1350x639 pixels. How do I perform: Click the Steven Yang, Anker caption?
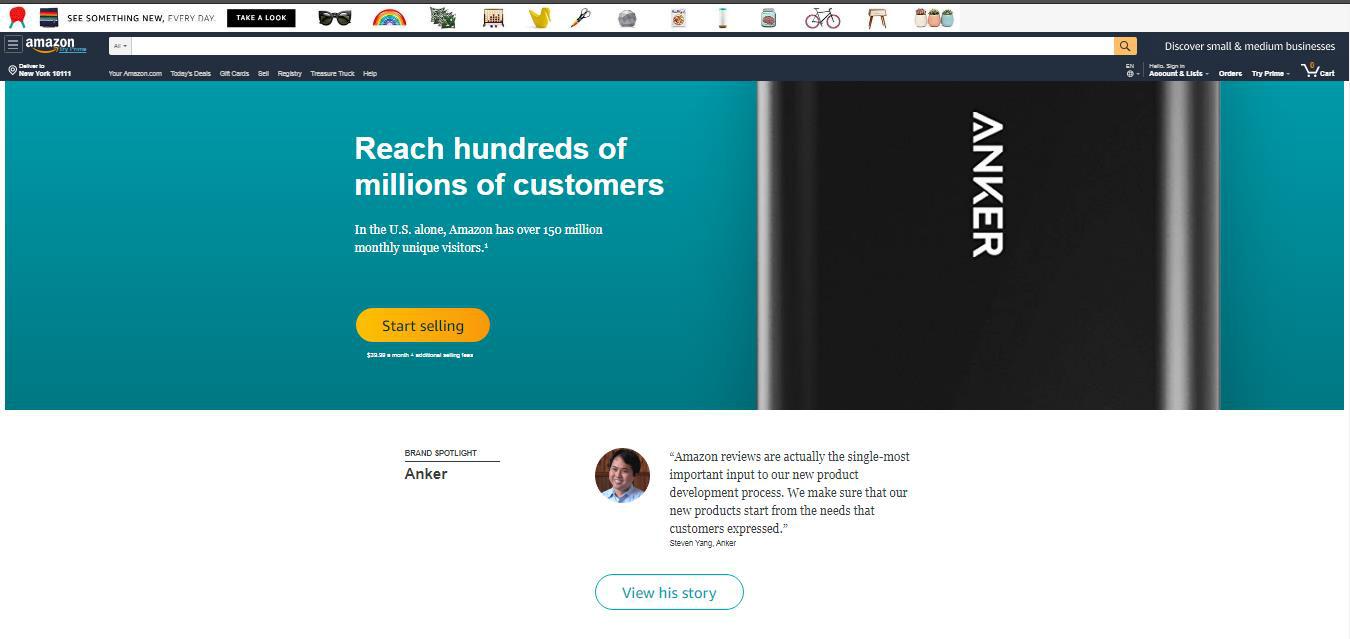click(x=703, y=543)
